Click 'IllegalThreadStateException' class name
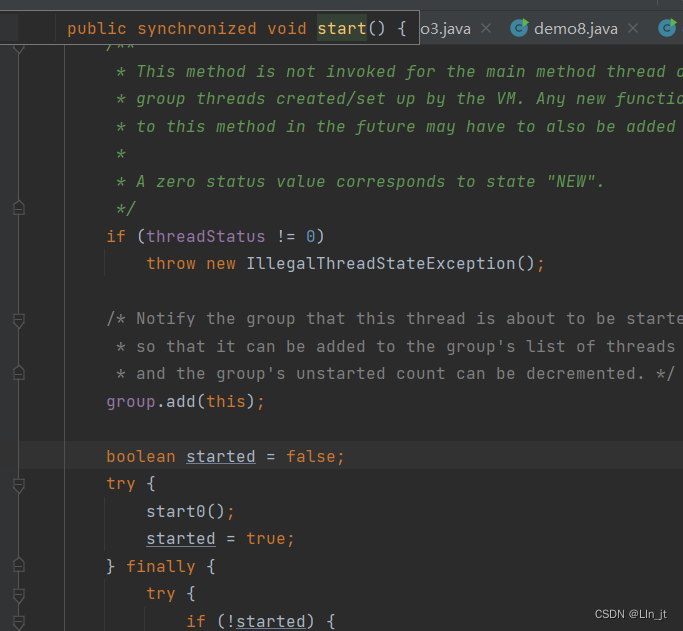 coord(381,263)
